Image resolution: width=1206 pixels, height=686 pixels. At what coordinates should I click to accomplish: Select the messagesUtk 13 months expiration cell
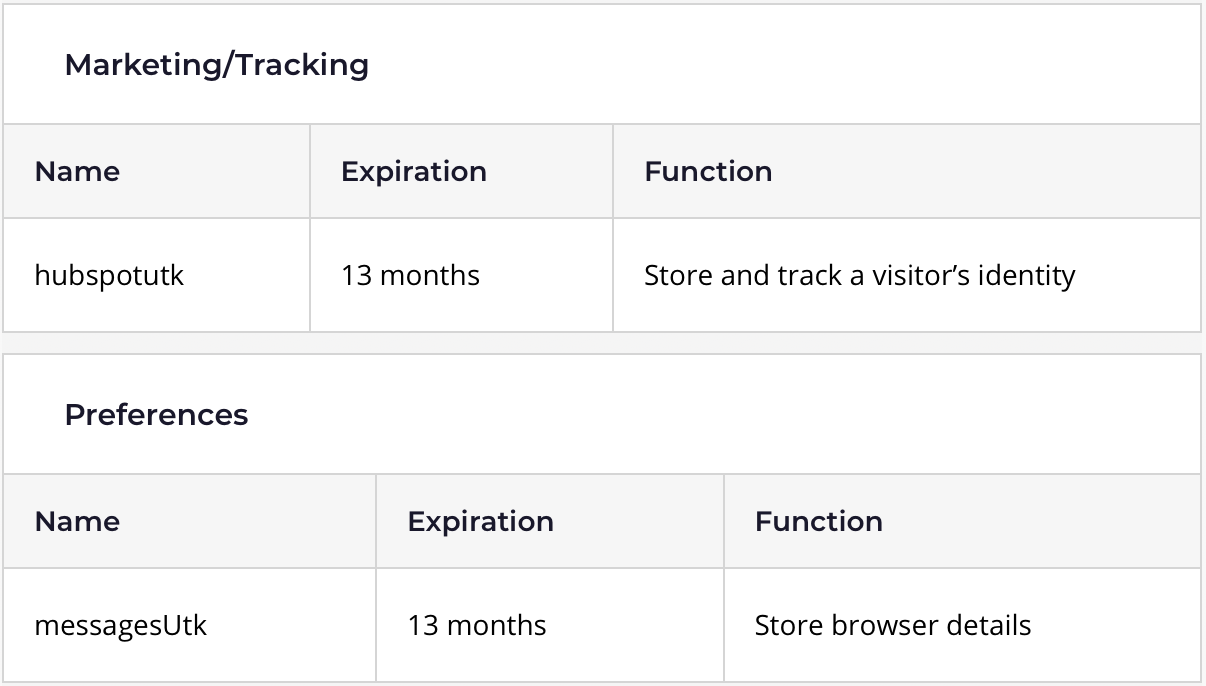tap(550, 625)
